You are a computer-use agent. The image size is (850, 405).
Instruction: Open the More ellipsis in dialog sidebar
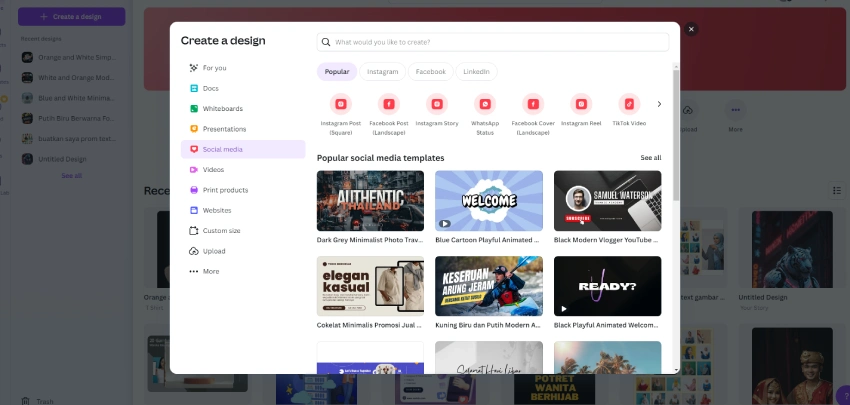[194, 271]
